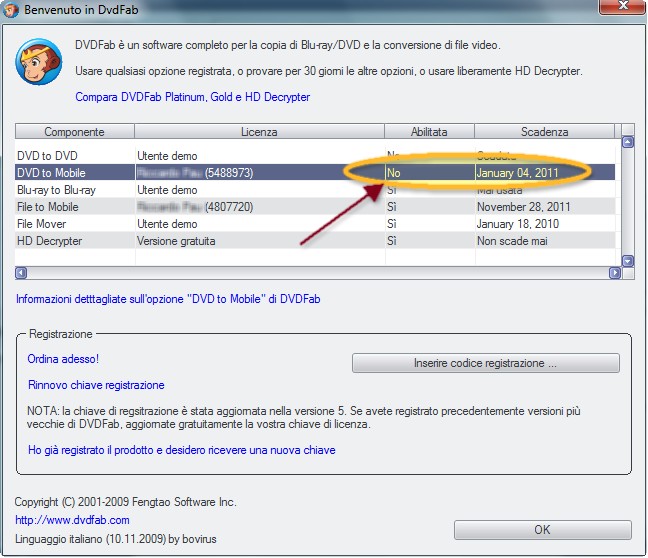This screenshot has width=648, height=558.
Task: Sort by the Abilitata column header
Action: point(429,131)
